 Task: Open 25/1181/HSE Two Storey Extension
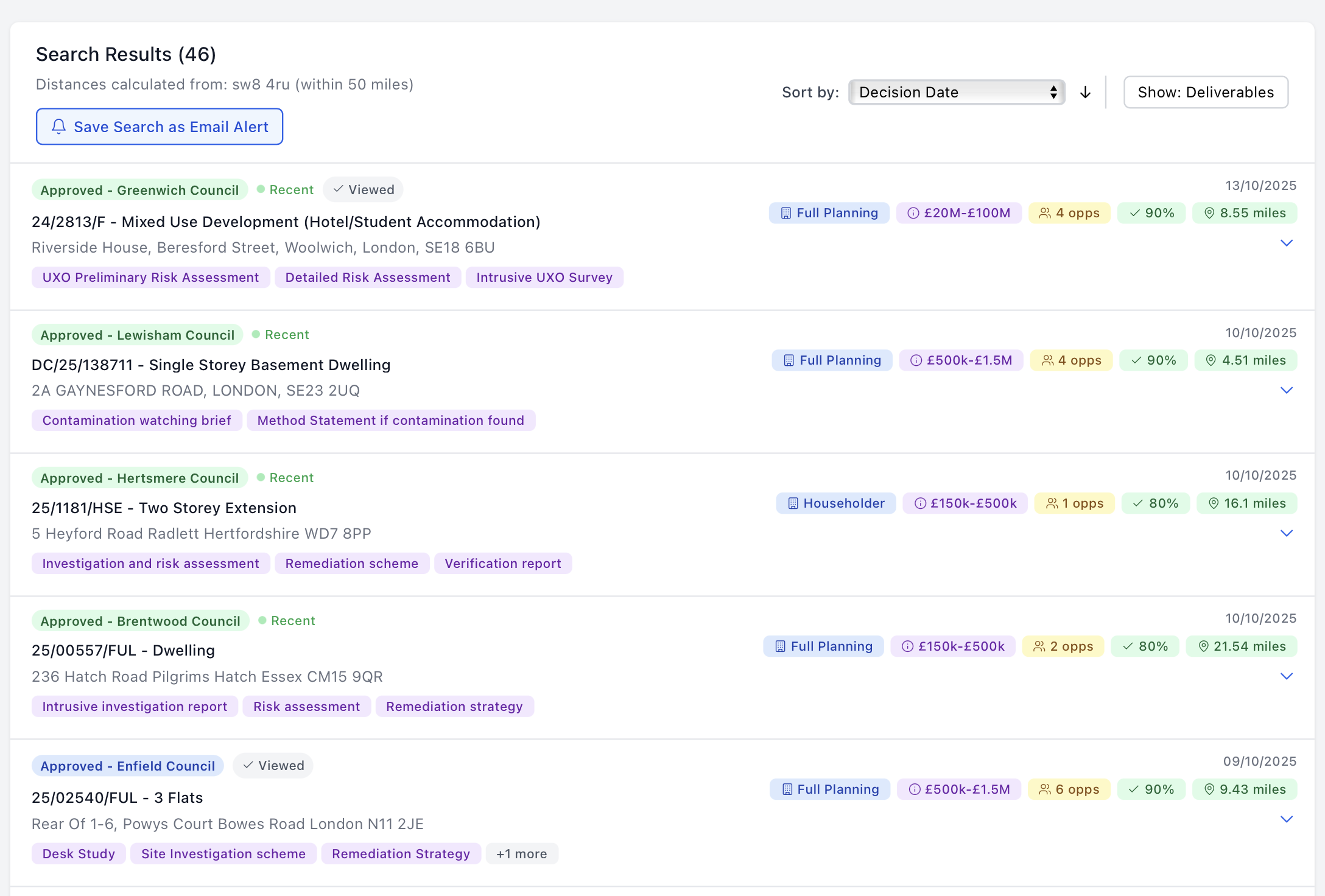pos(164,508)
